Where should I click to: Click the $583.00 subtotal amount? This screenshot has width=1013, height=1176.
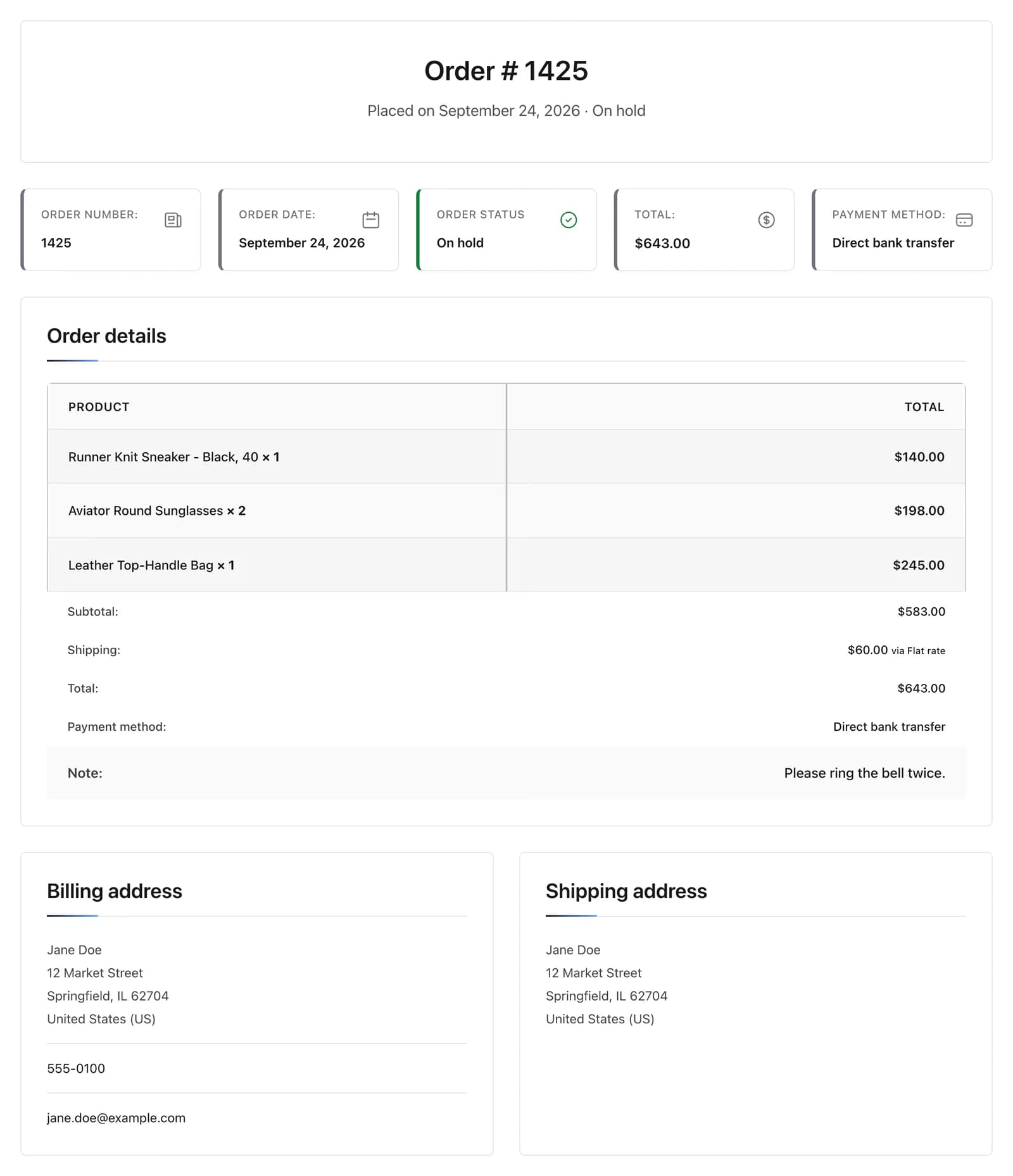coord(921,612)
